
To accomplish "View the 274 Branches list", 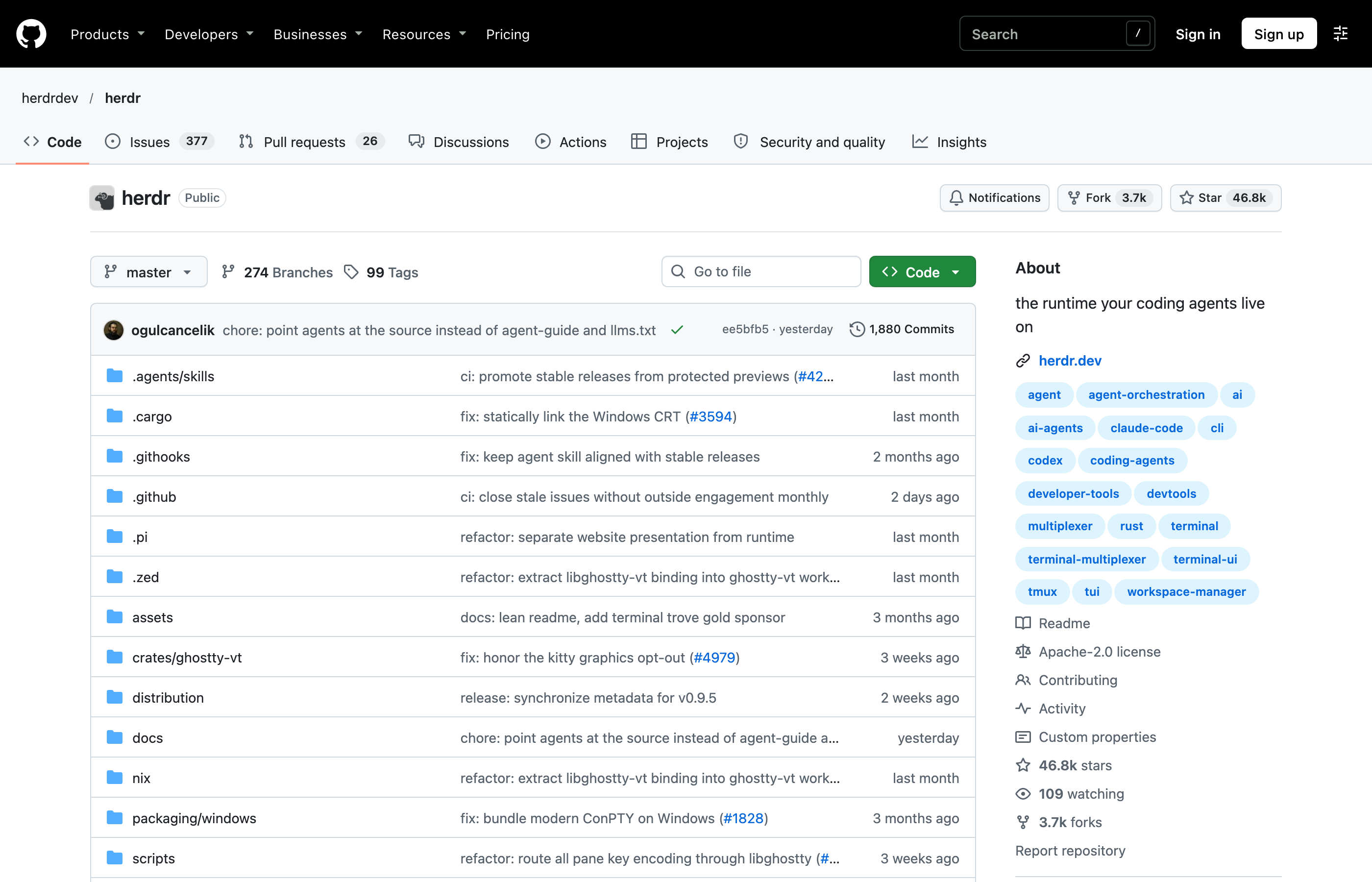I will [277, 272].
